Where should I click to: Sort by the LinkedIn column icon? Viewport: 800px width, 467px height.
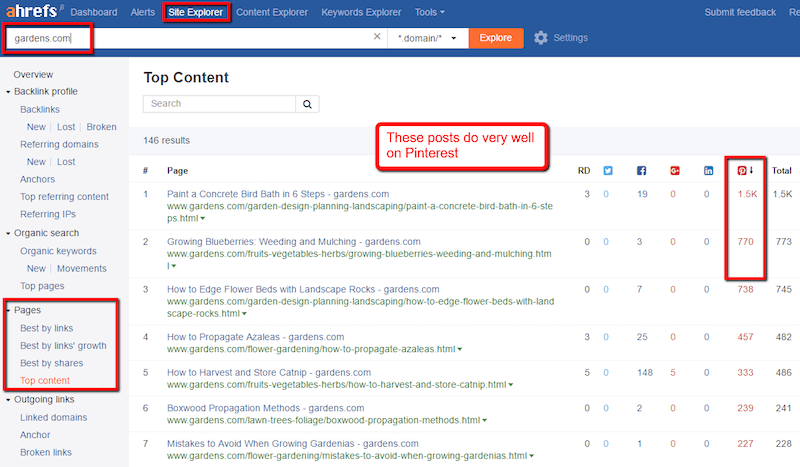click(708, 170)
